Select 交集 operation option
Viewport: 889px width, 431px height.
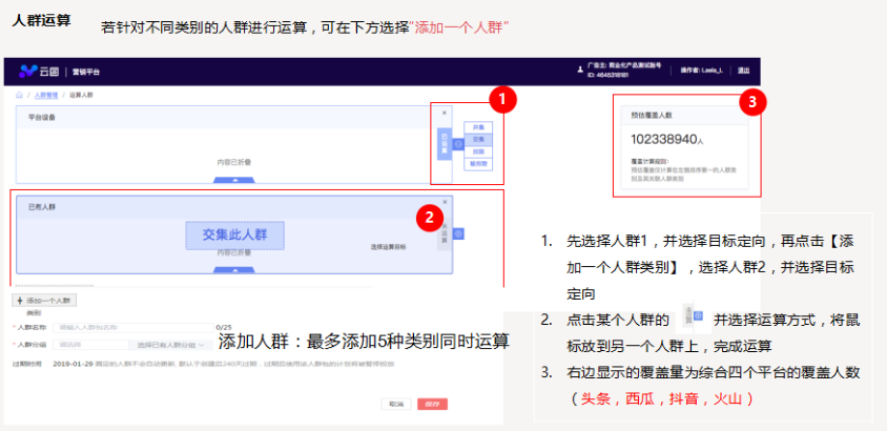(x=478, y=140)
